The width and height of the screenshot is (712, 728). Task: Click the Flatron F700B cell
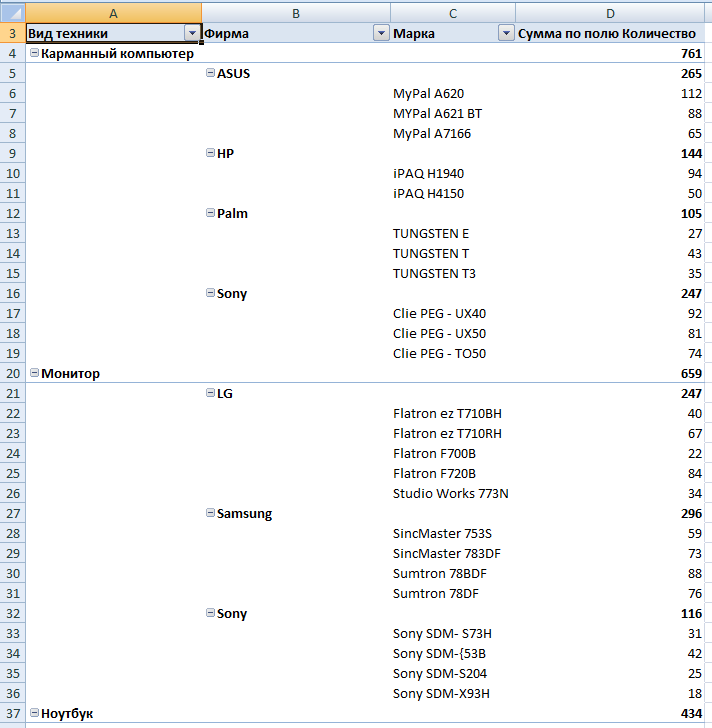pyautogui.click(x=453, y=453)
